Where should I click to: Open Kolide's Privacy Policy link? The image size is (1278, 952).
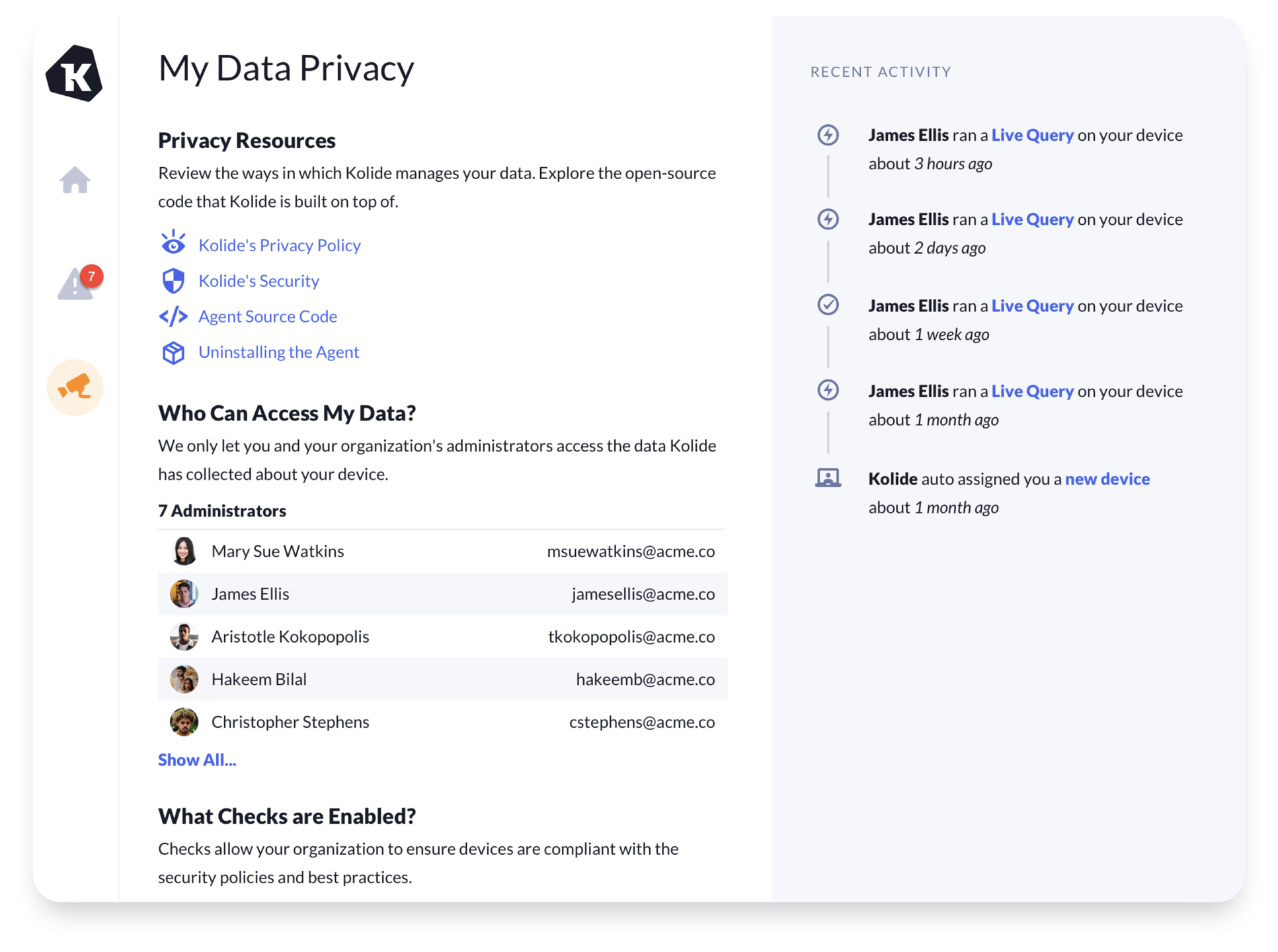point(279,245)
